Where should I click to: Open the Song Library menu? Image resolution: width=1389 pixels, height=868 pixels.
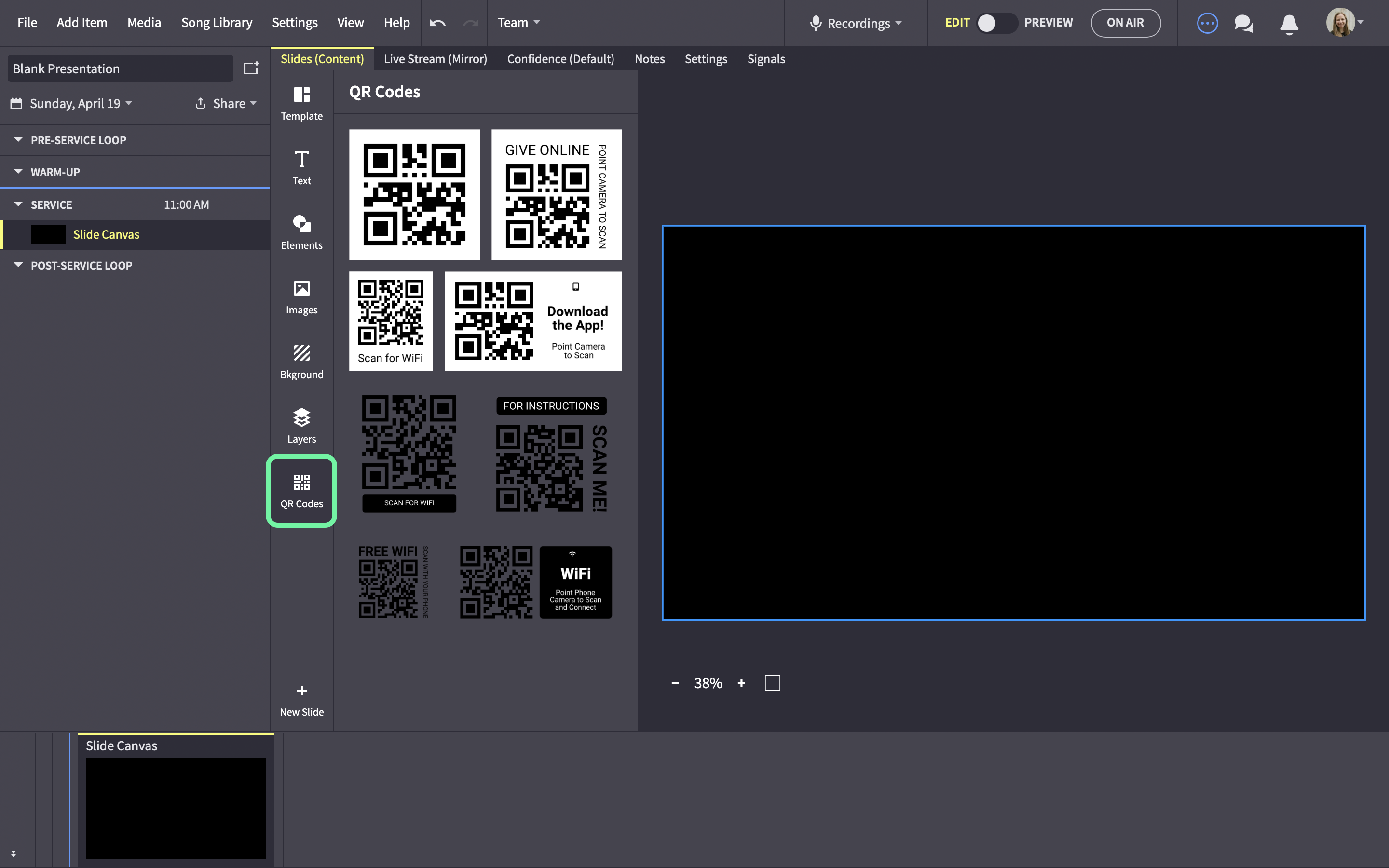[x=217, y=22]
